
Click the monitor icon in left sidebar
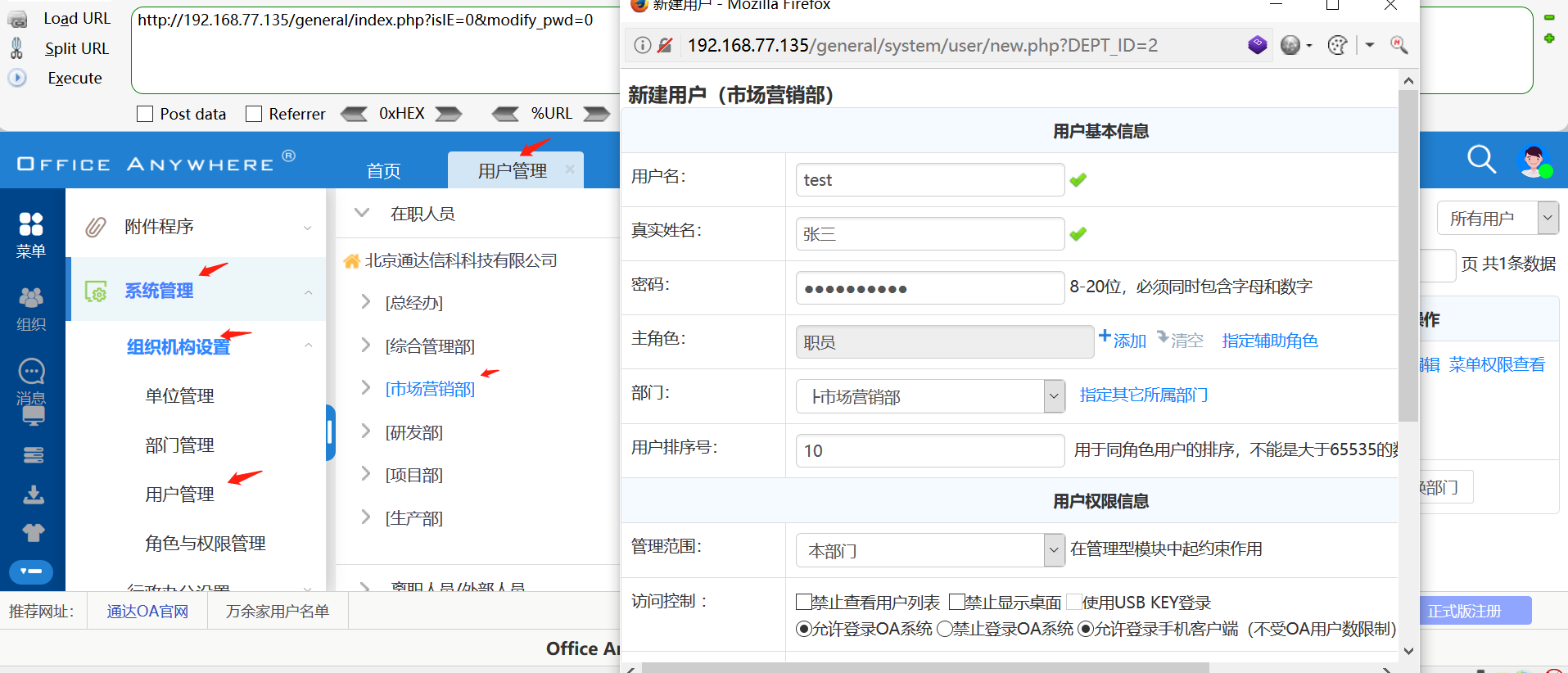click(x=34, y=416)
